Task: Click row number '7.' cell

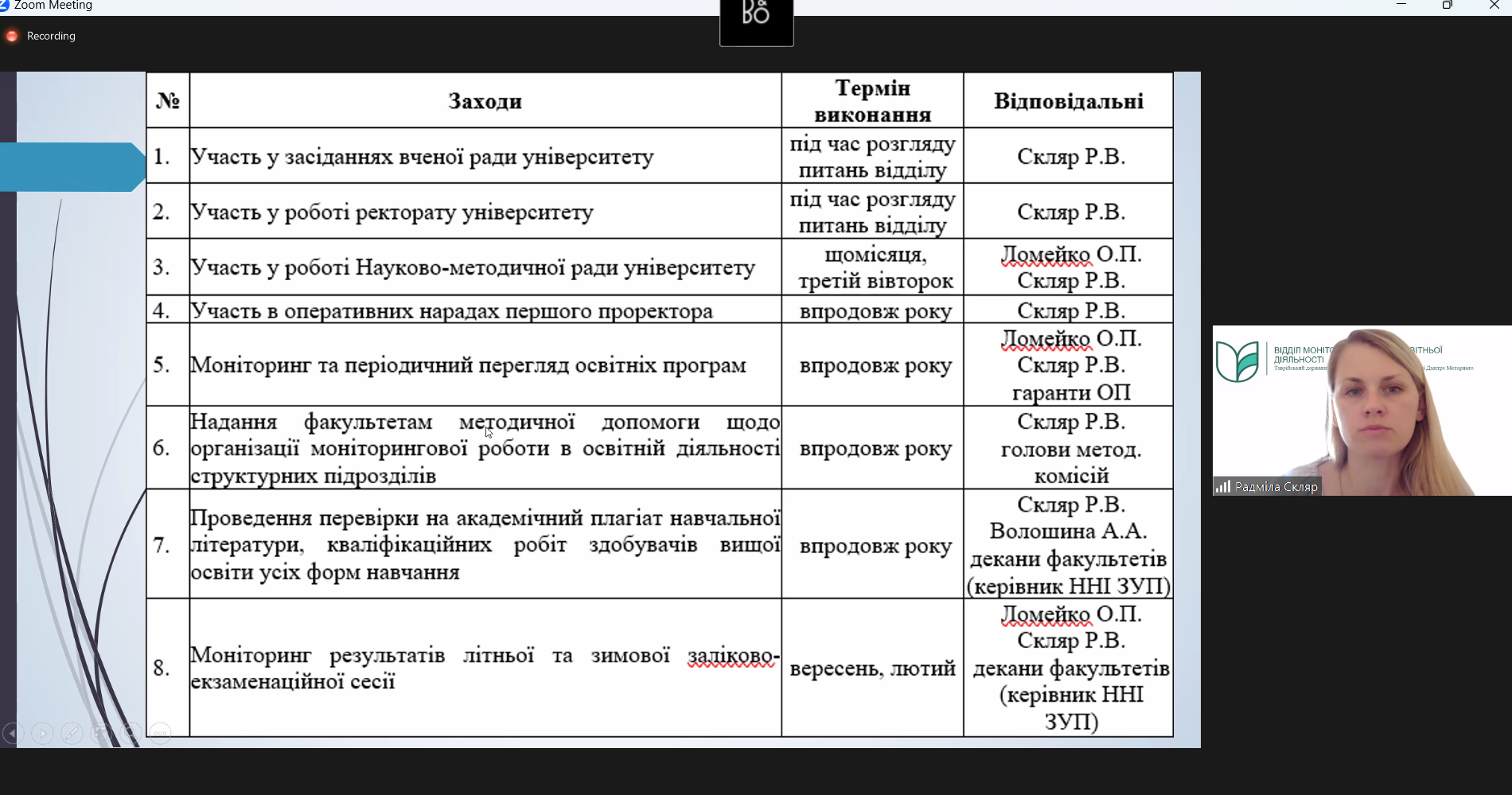Action: click(x=162, y=545)
